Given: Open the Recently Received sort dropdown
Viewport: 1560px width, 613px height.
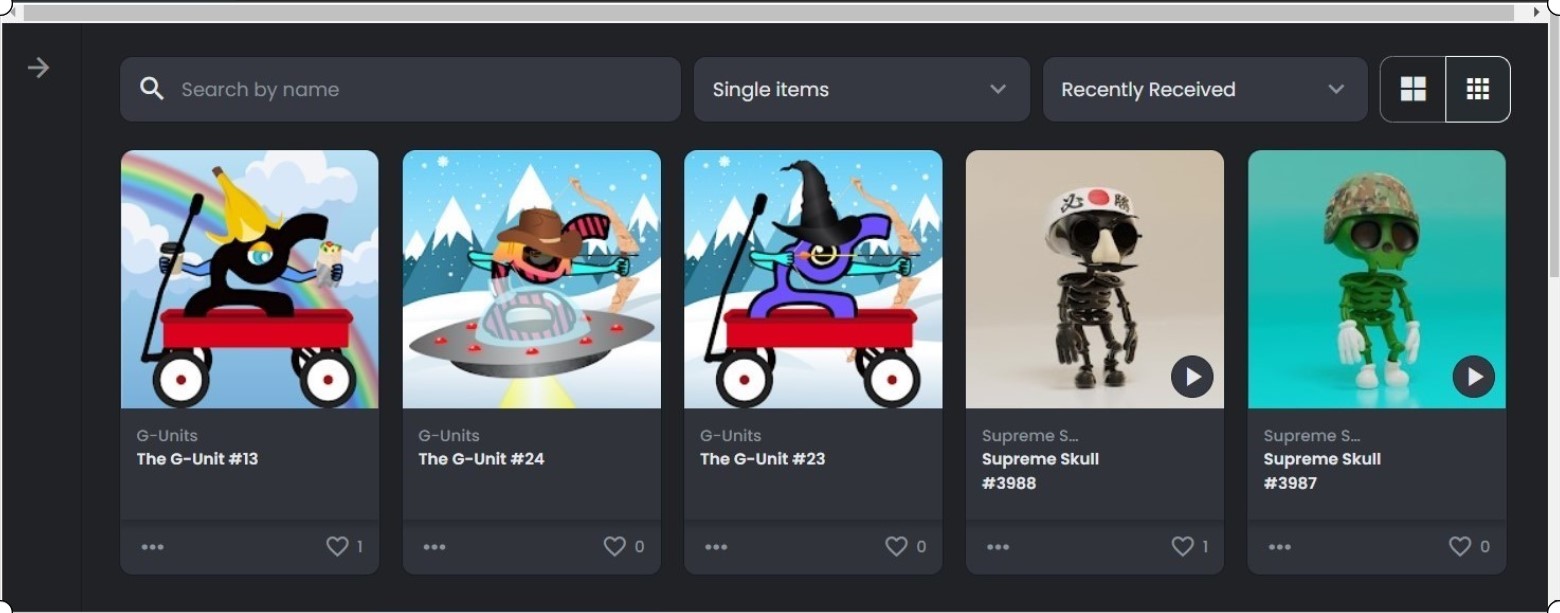Looking at the screenshot, I should 1205,89.
